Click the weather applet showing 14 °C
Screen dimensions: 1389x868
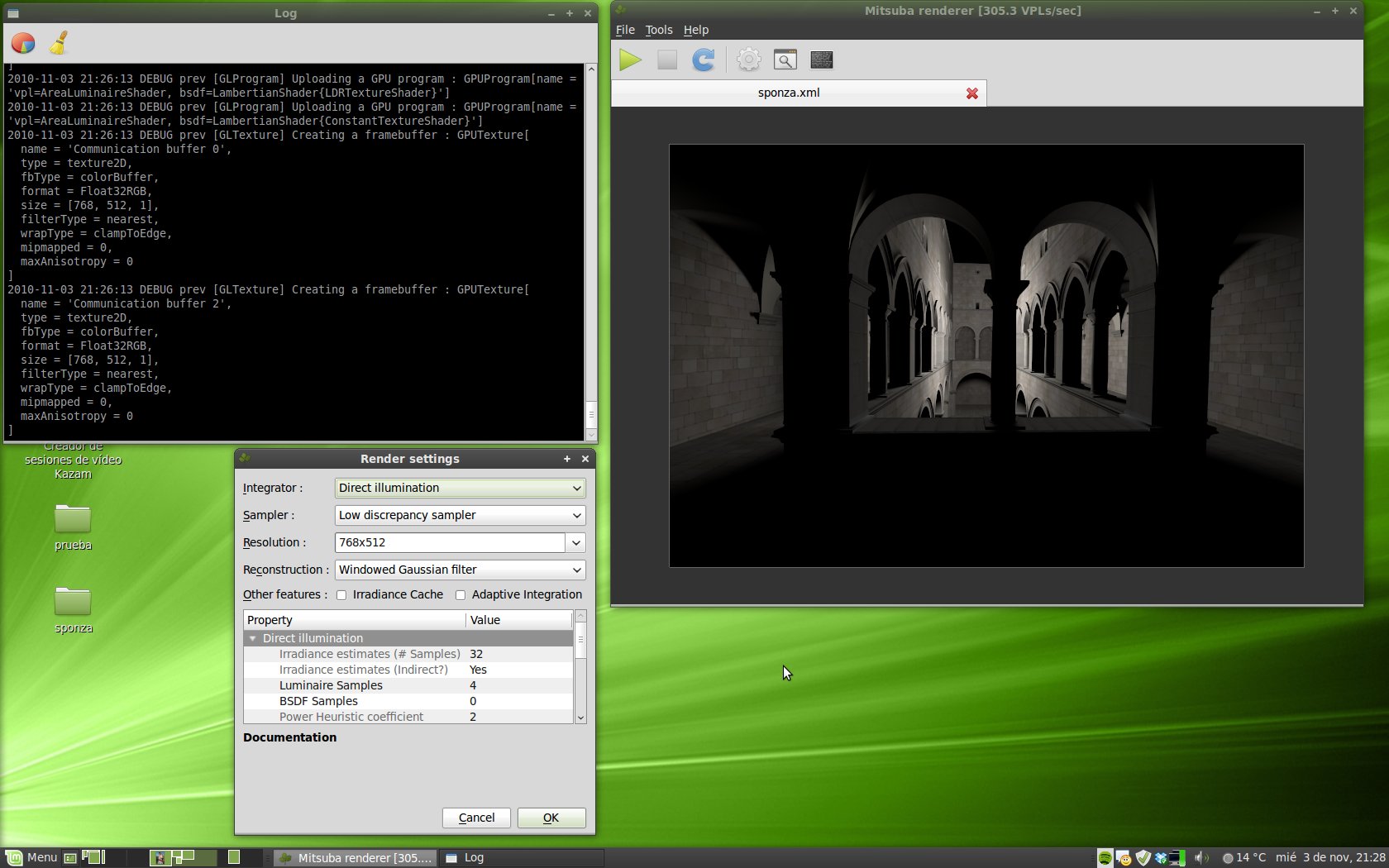[1244, 858]
